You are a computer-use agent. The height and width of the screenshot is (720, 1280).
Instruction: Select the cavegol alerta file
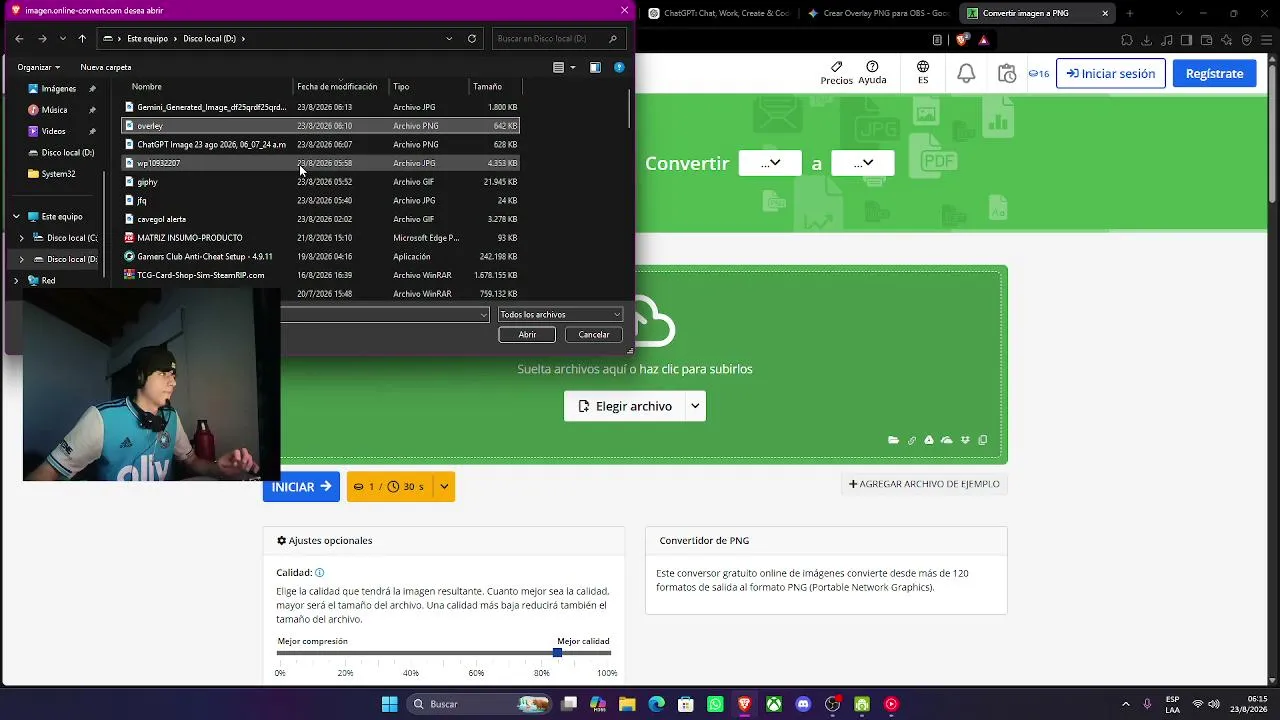tap(320, 219)
